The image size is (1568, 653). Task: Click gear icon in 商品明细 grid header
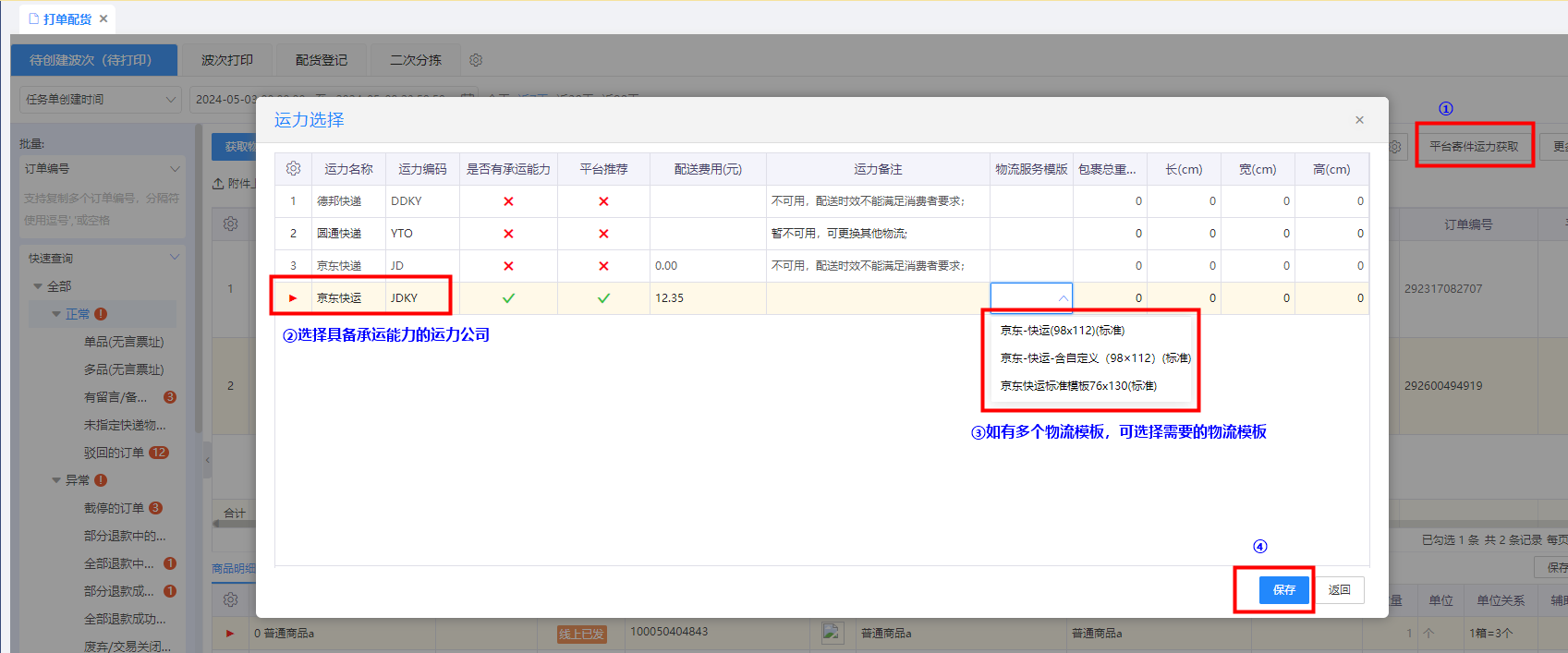pos(231,599)
